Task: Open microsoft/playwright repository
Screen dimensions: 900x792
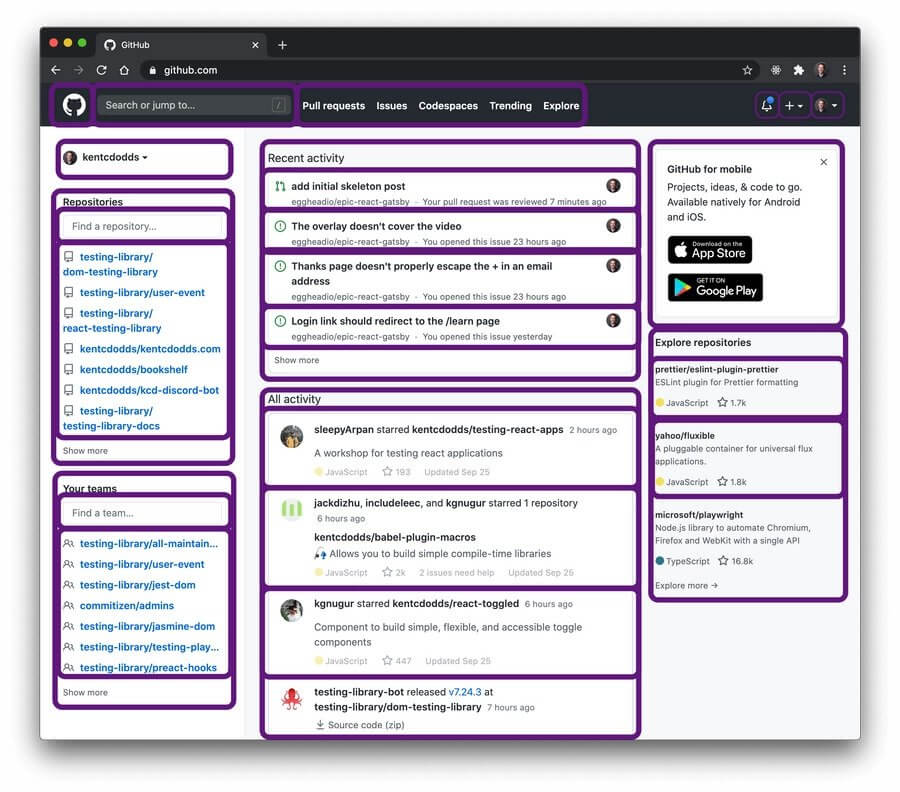Action: coord(699,515)
